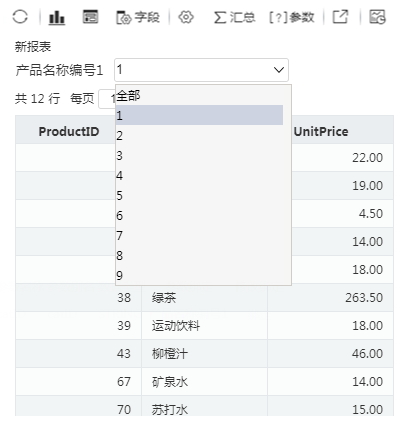The width and height of the screenshot is (420, 433).
Task: Click the ProductID column header
Action: pyautogui.click(x=69, y=132)
